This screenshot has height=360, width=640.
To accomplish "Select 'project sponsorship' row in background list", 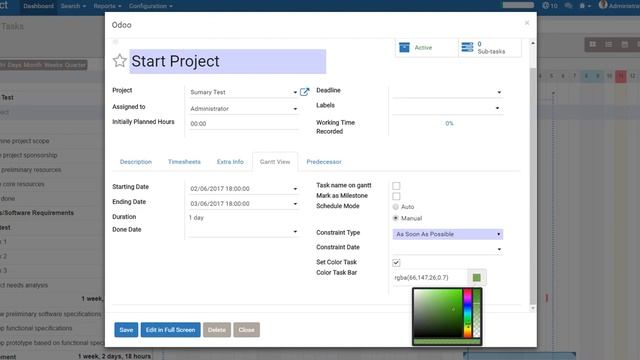I will [x=29, y=155].
